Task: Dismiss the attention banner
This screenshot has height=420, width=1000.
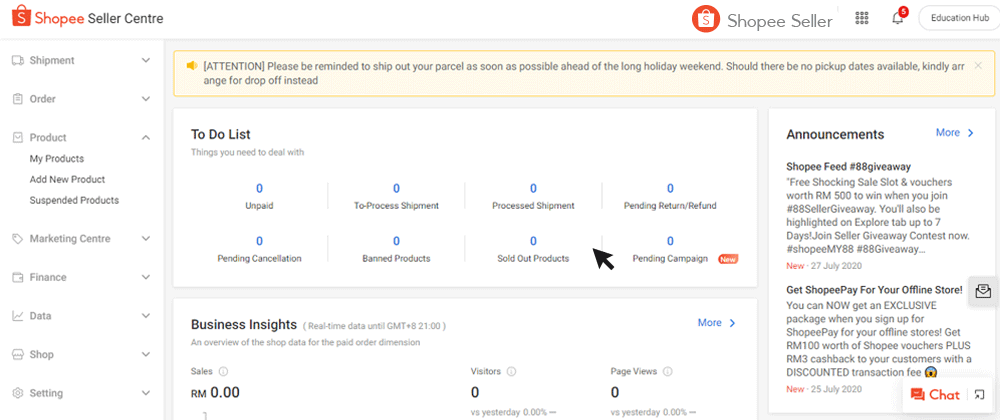Action: click(978, 66)
